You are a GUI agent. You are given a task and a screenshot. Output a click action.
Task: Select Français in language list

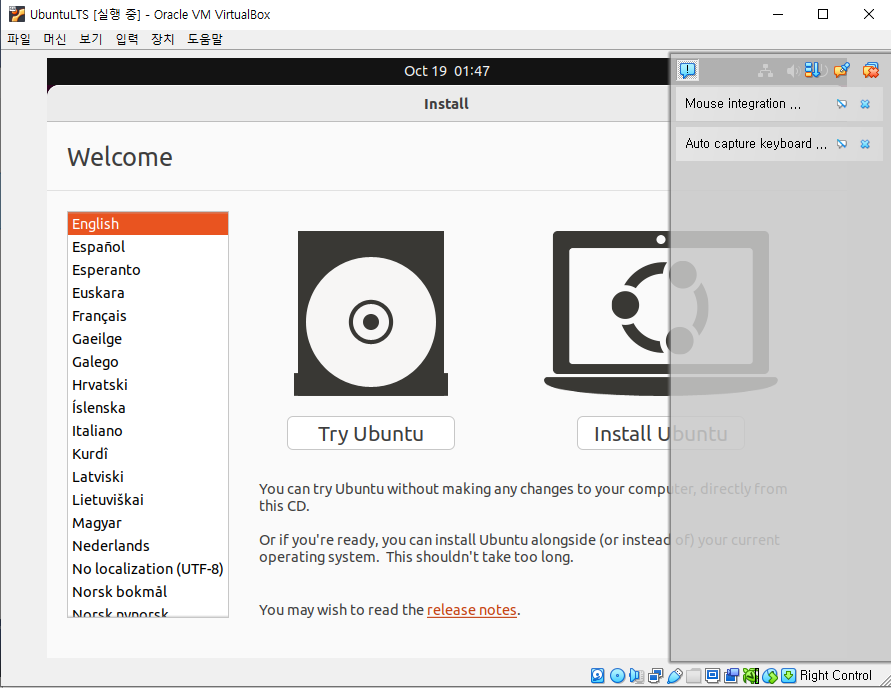pos(148,316)
